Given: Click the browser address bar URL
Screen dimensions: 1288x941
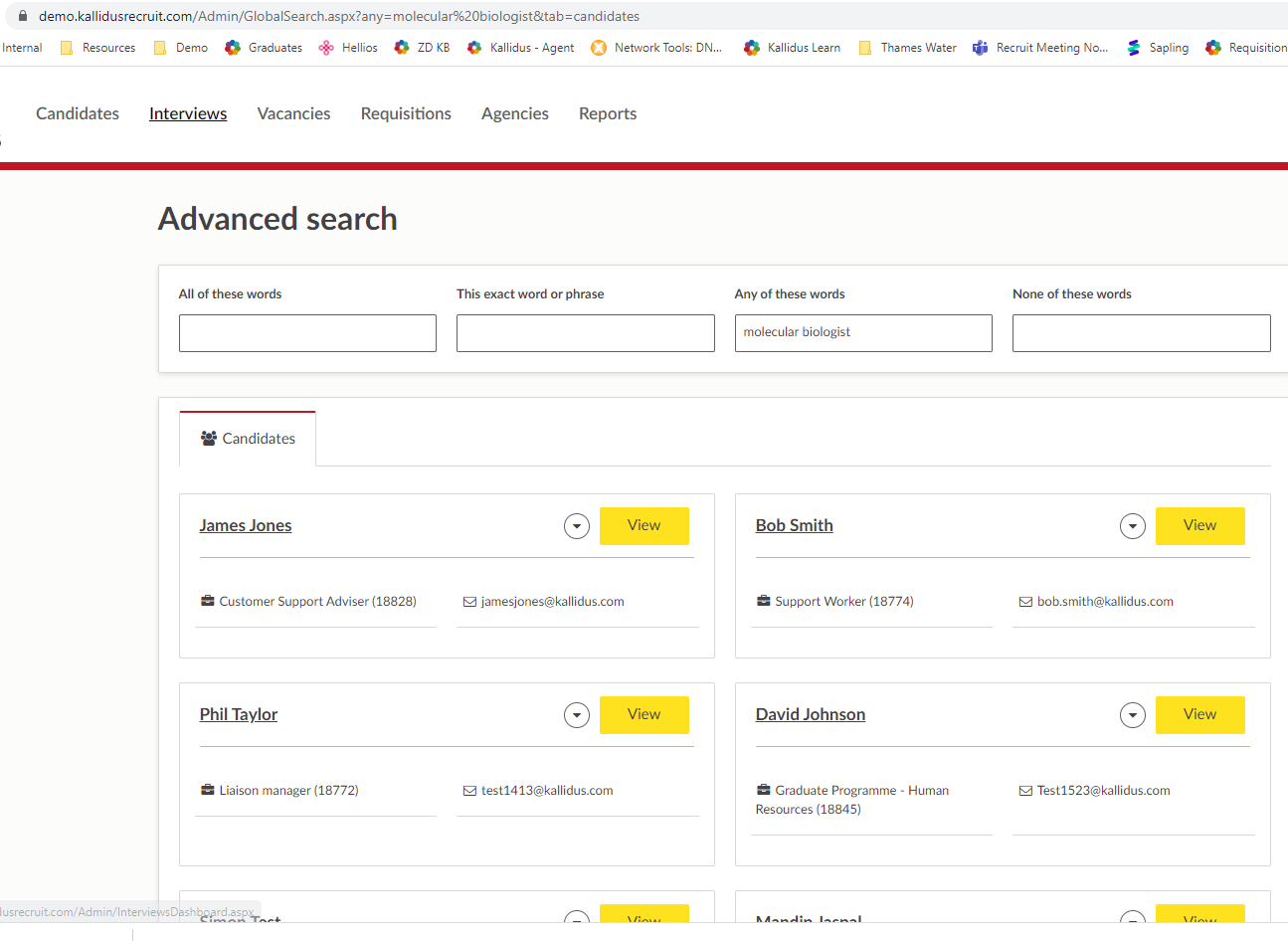Looking at the screenshot, I should 338,16.
